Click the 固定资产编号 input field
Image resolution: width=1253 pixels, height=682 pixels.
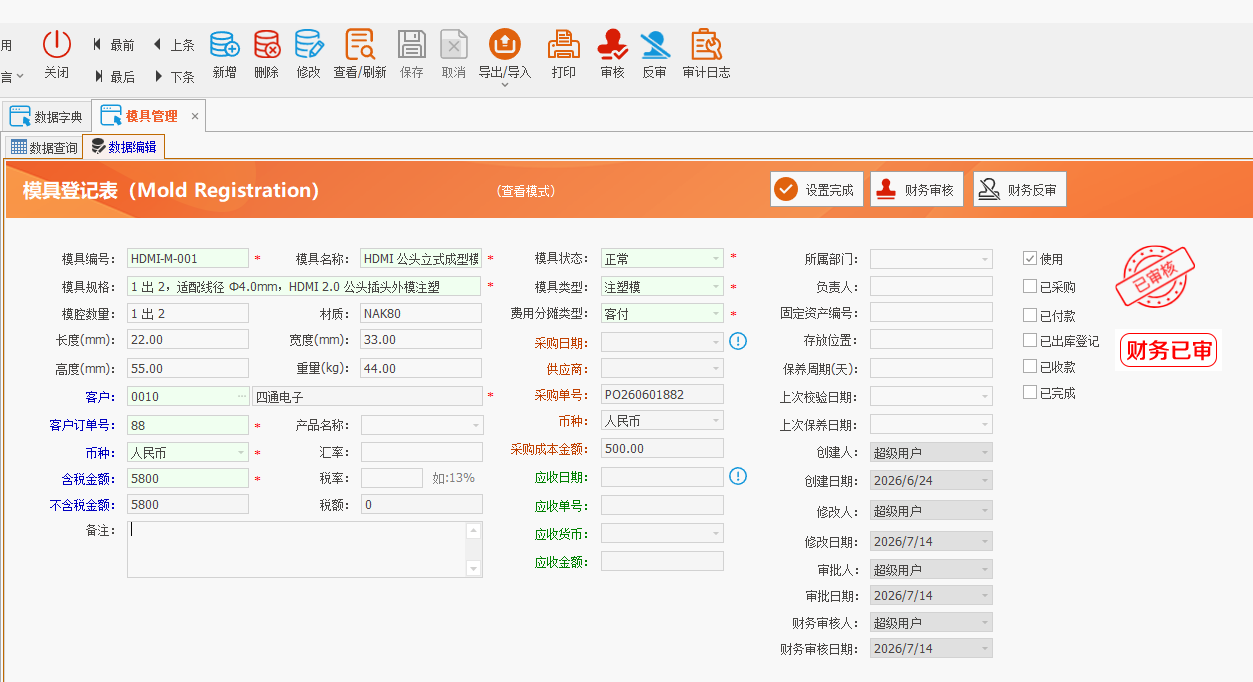tap(931, 313)
